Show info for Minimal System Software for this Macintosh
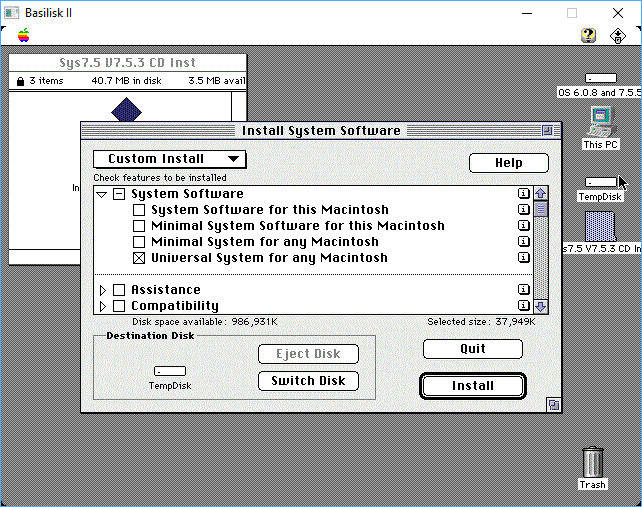 pos(524,225)
